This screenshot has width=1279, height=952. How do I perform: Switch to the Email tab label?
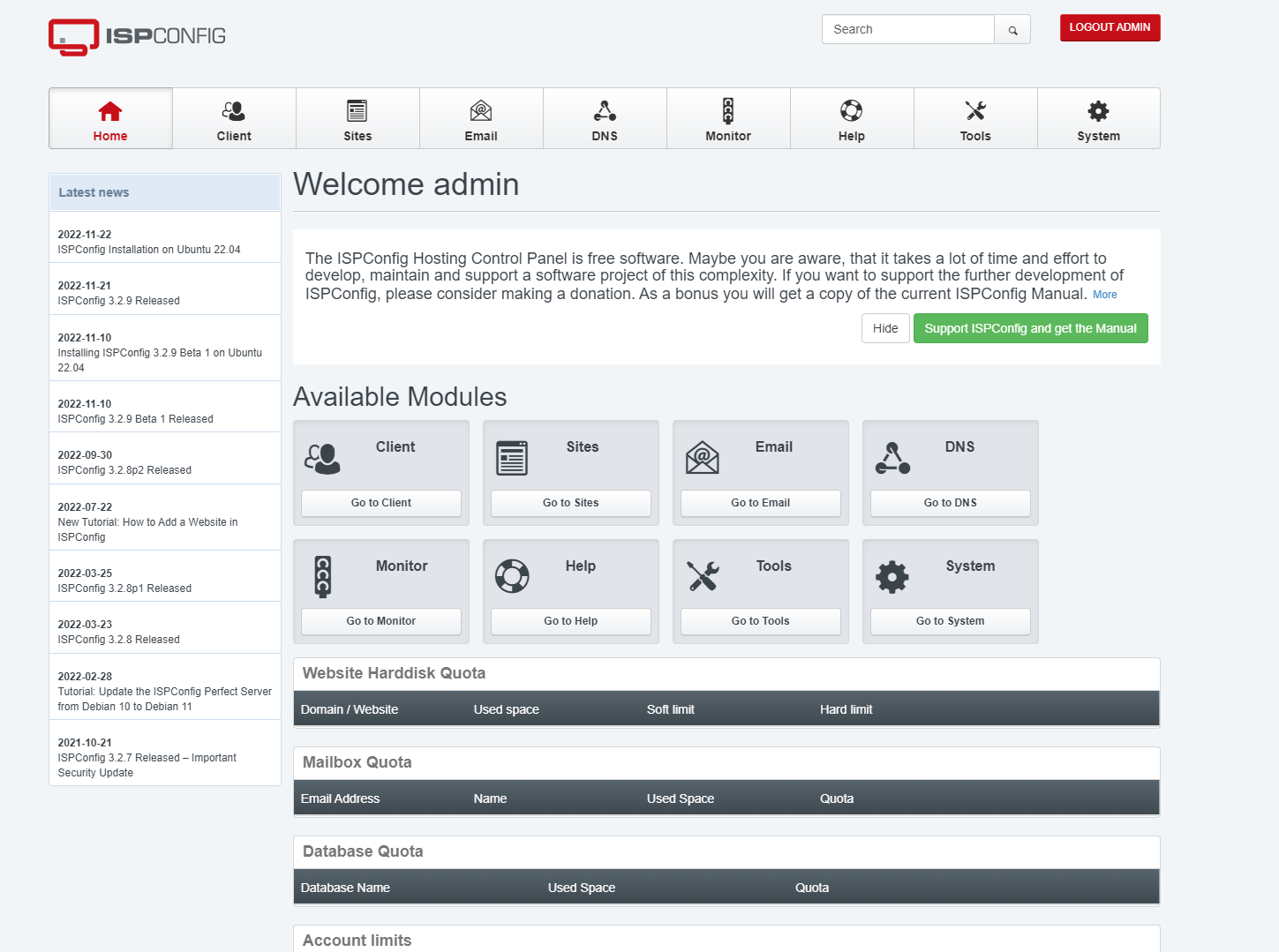click(481, 136)
